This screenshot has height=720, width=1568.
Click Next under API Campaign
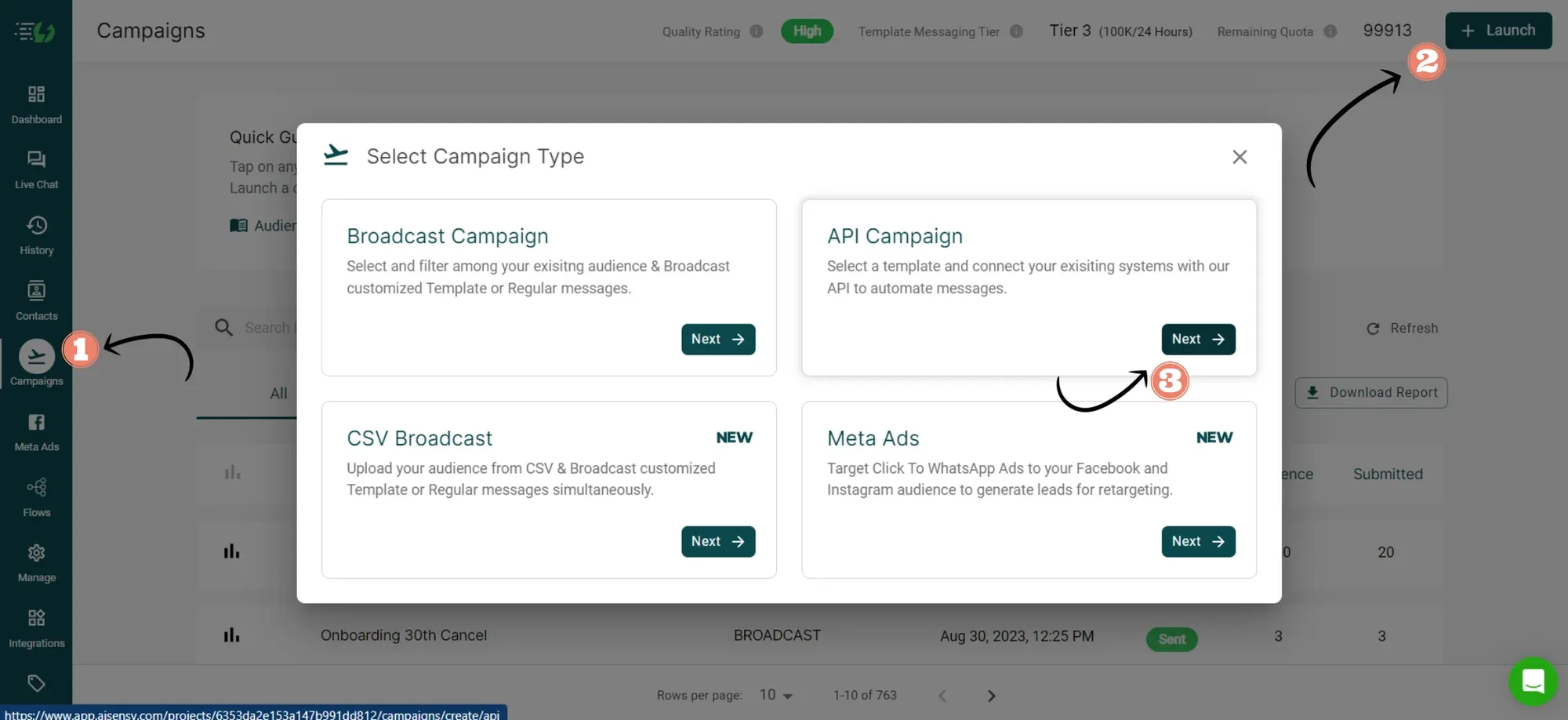pyautogui.click(x=1197, y=340)
